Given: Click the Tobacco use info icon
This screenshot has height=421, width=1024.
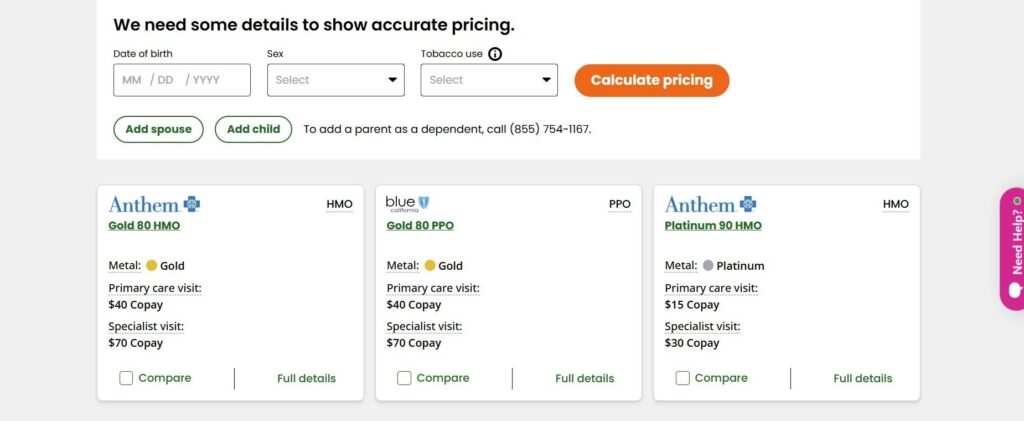Looking at the screenshot, I should [495, 54].
